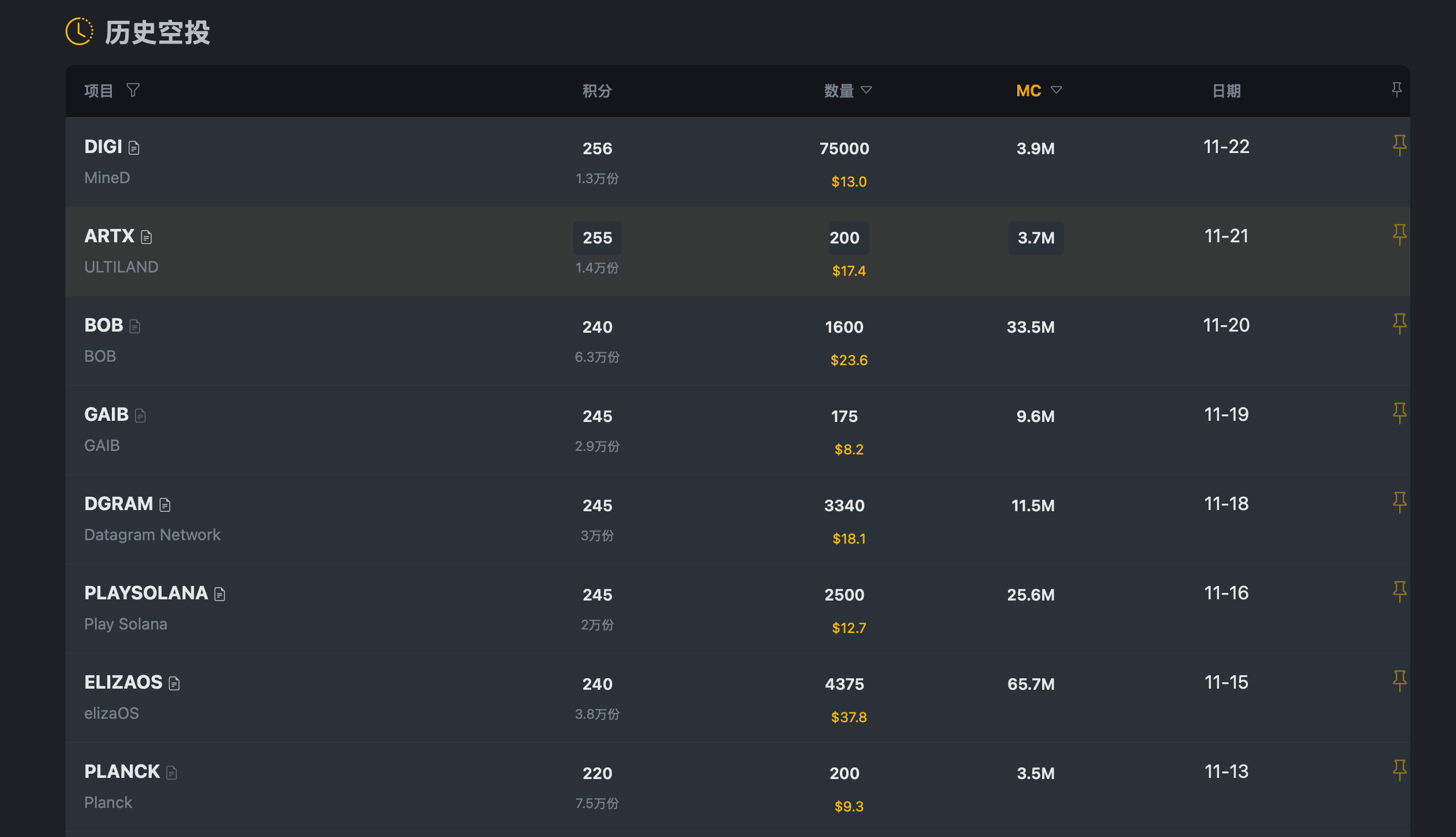Click the 日期 column header

[1226, 91]
